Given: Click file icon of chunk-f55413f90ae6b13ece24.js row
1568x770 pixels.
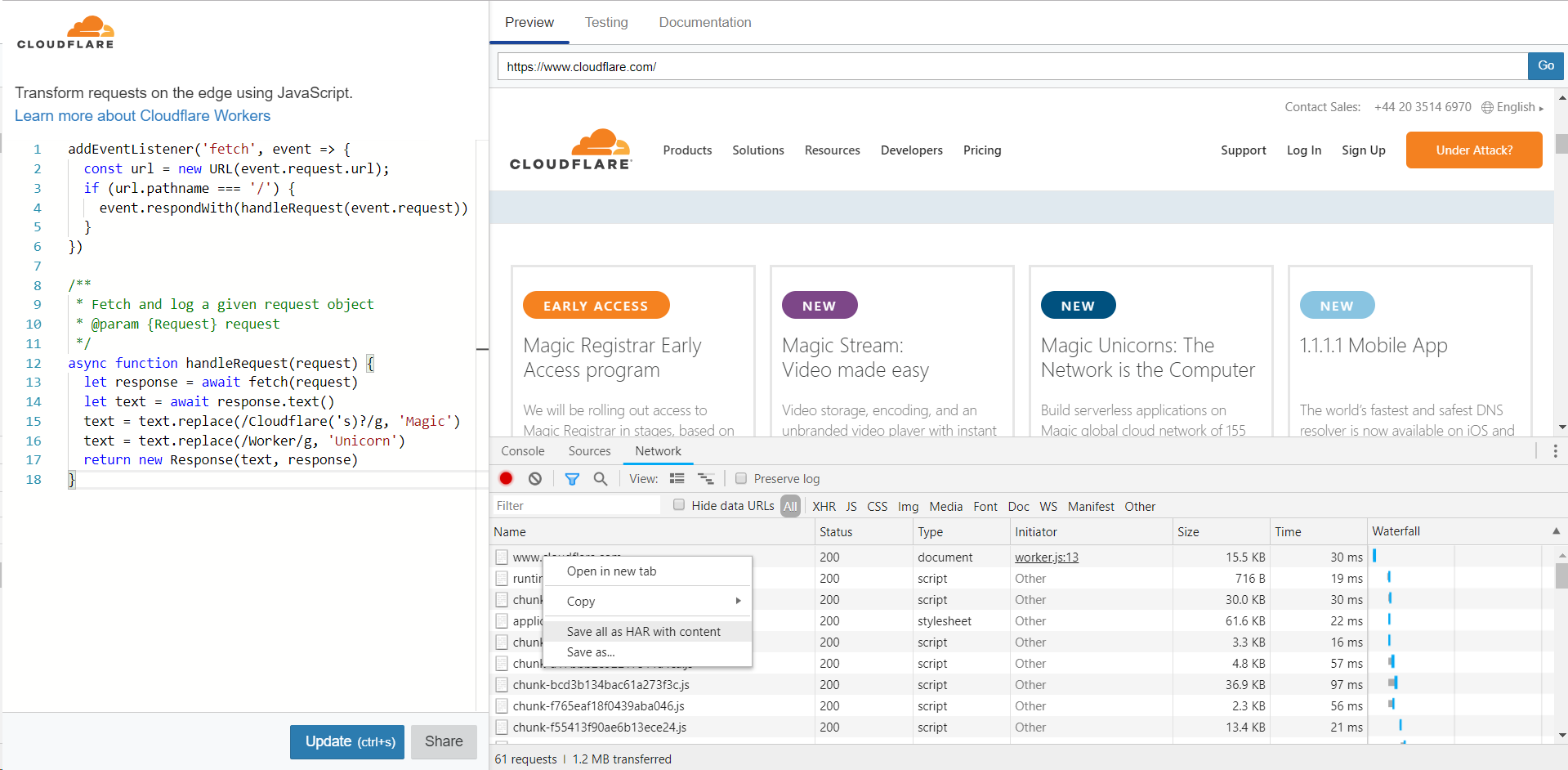Looking at the screenshot, I should 502,727.
